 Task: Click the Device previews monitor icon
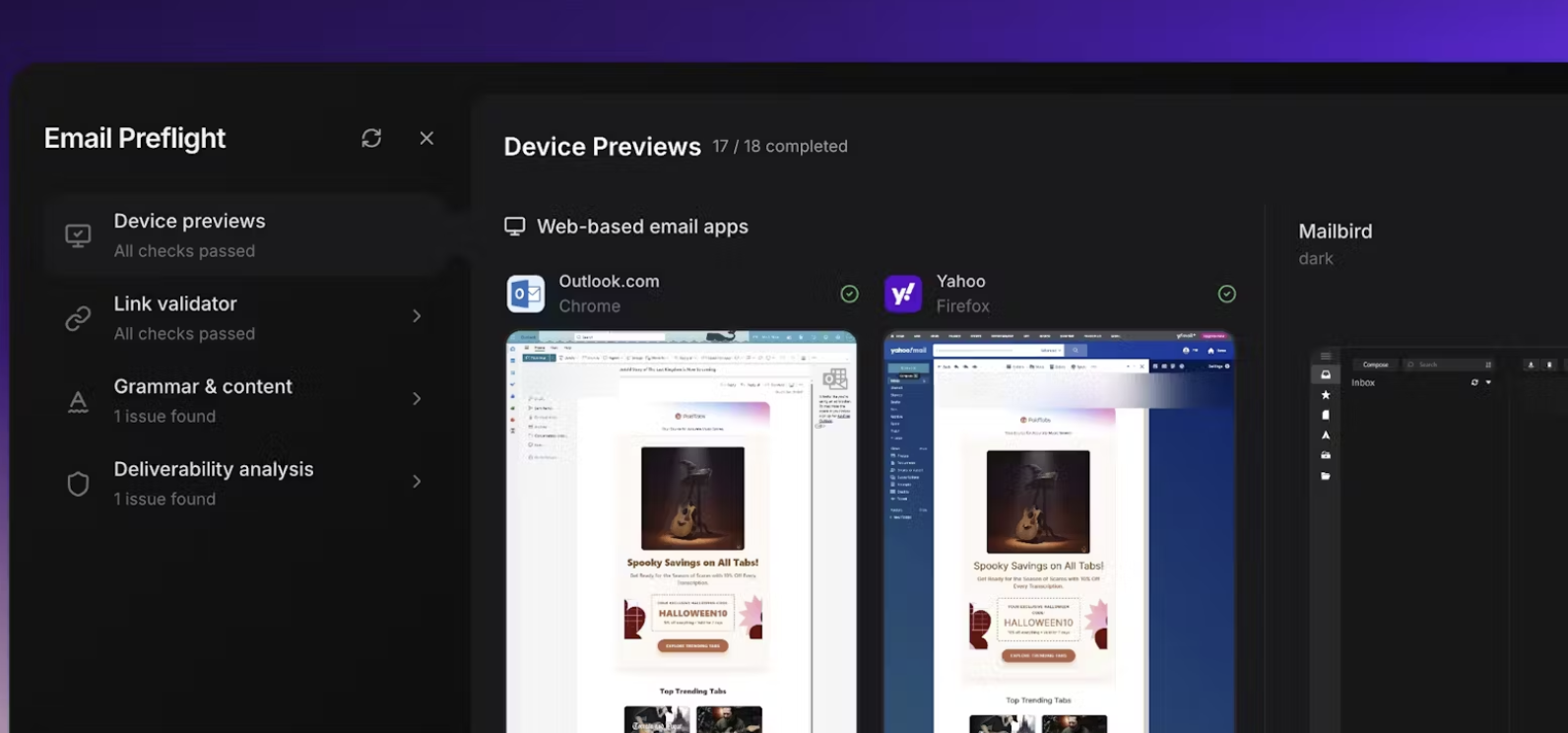tap(78, 235)
